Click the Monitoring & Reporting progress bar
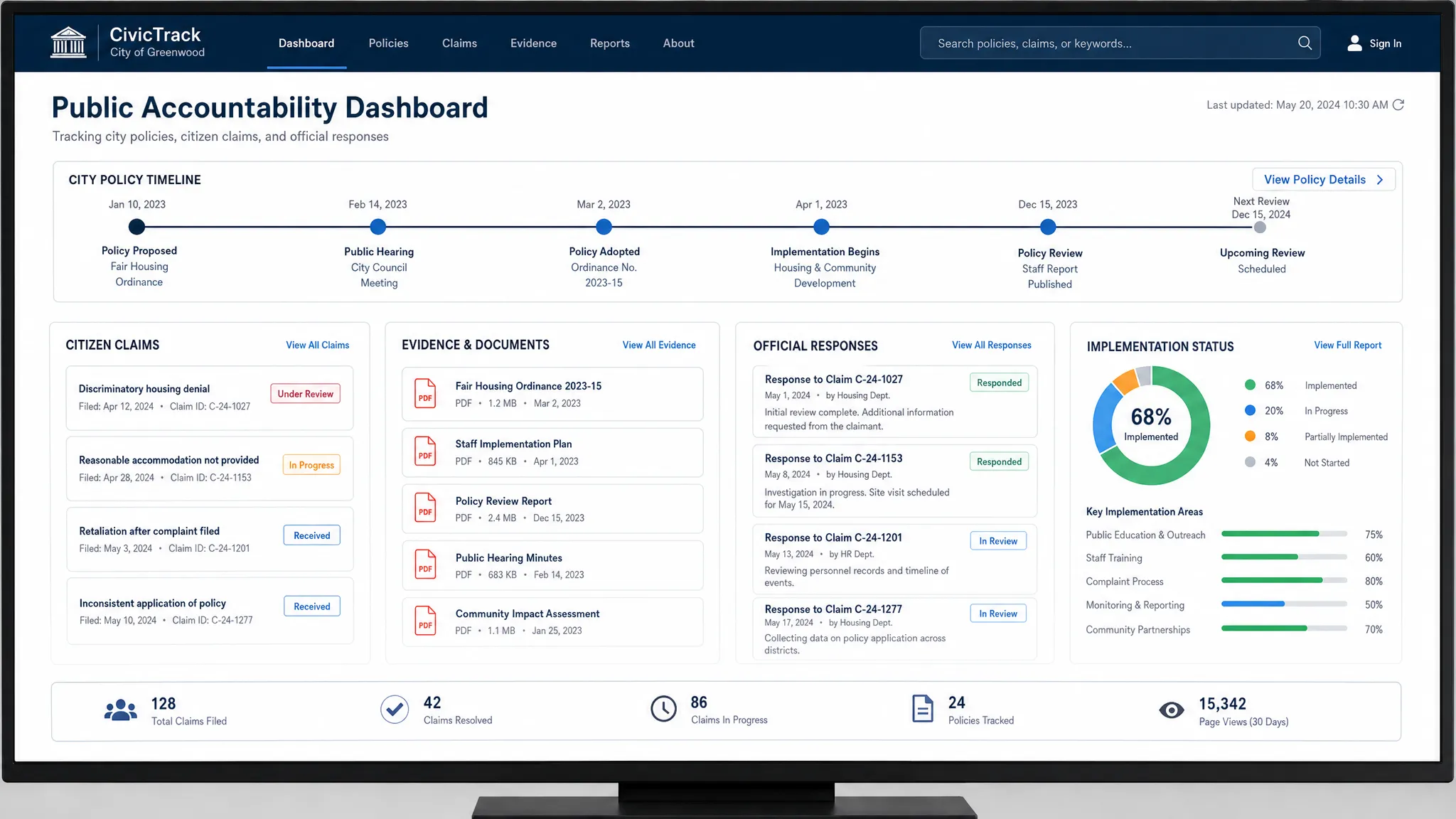1456x819 pixels. [1284, 604]
